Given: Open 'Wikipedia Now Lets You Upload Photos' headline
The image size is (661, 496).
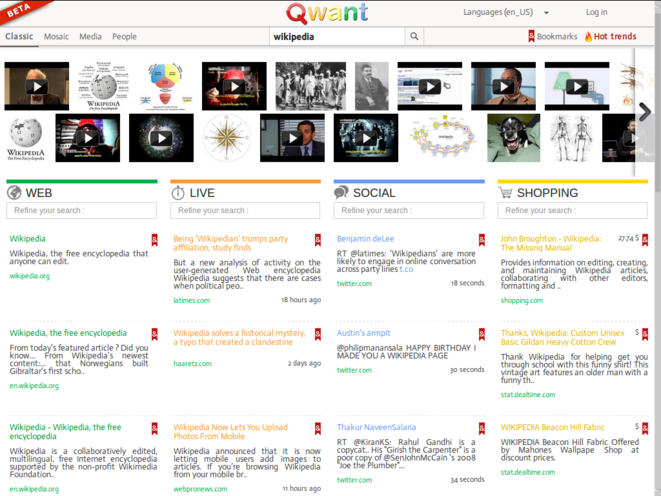Looking at the screenshot, I should 230,432.
